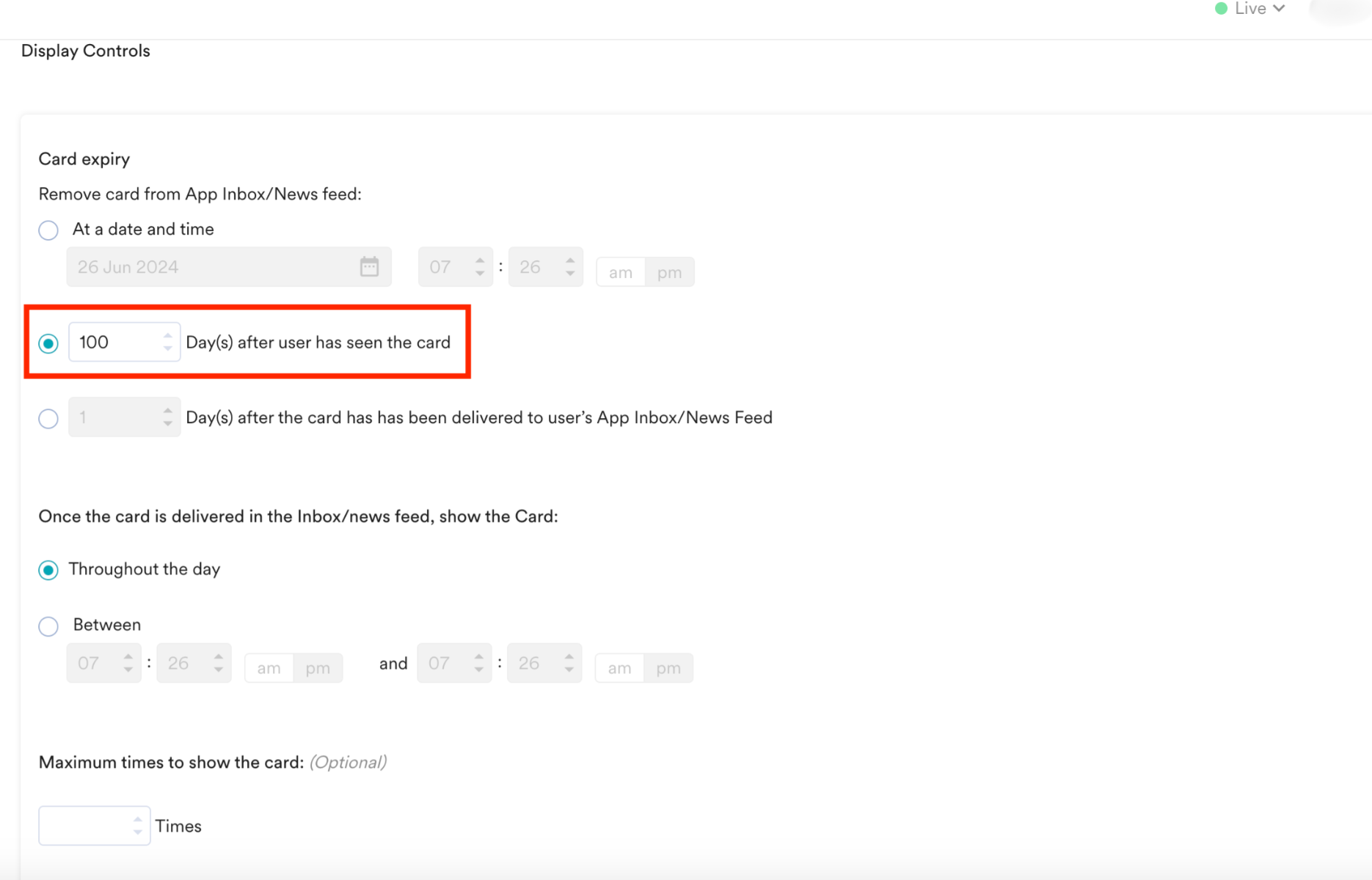Select days after card delivered radio

coord(48,419)
